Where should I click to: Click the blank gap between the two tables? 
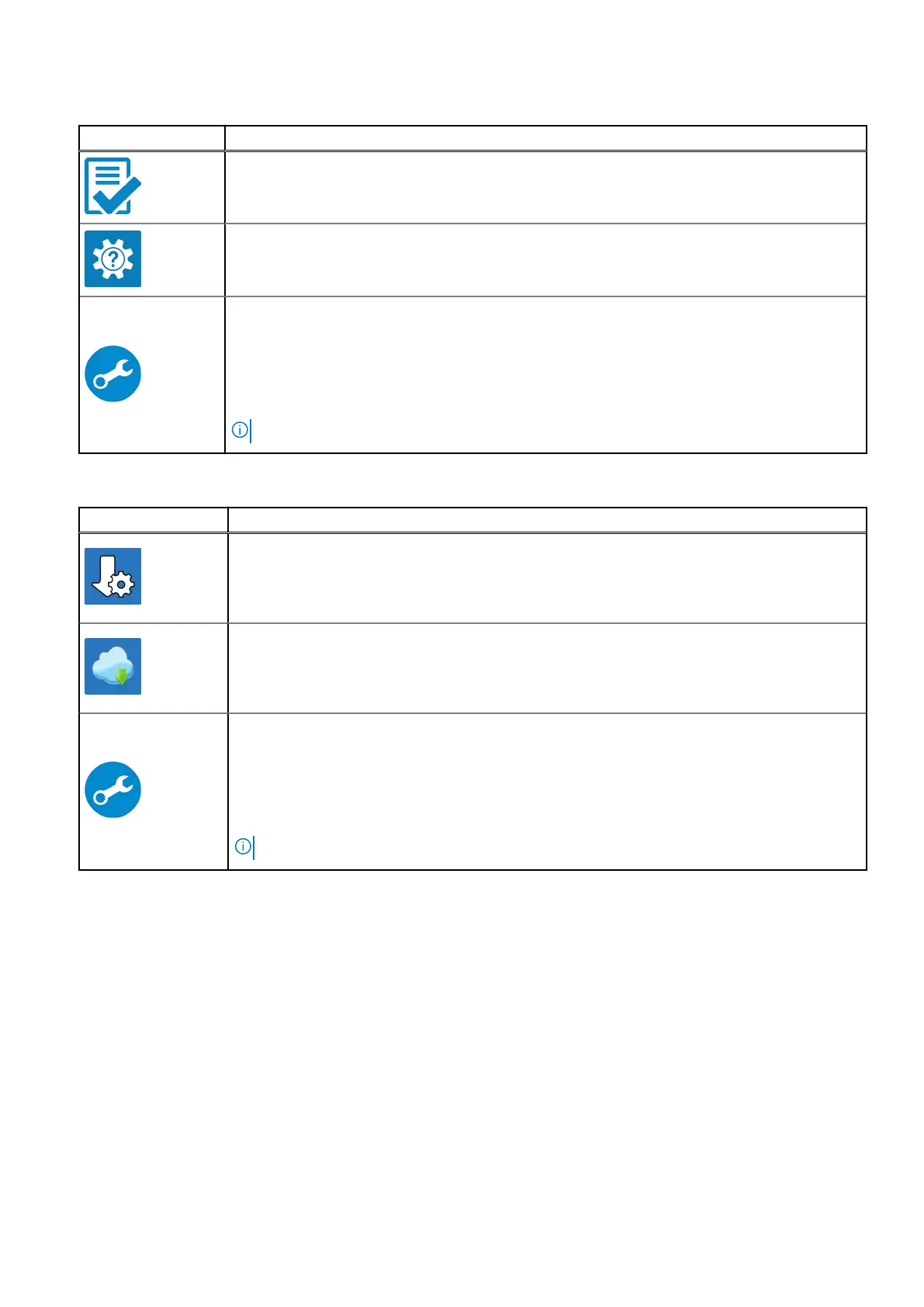pos(472,480)
